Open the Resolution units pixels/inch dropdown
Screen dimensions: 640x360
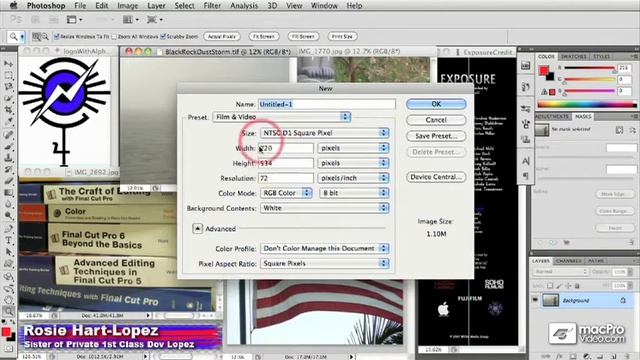point(353,178)
